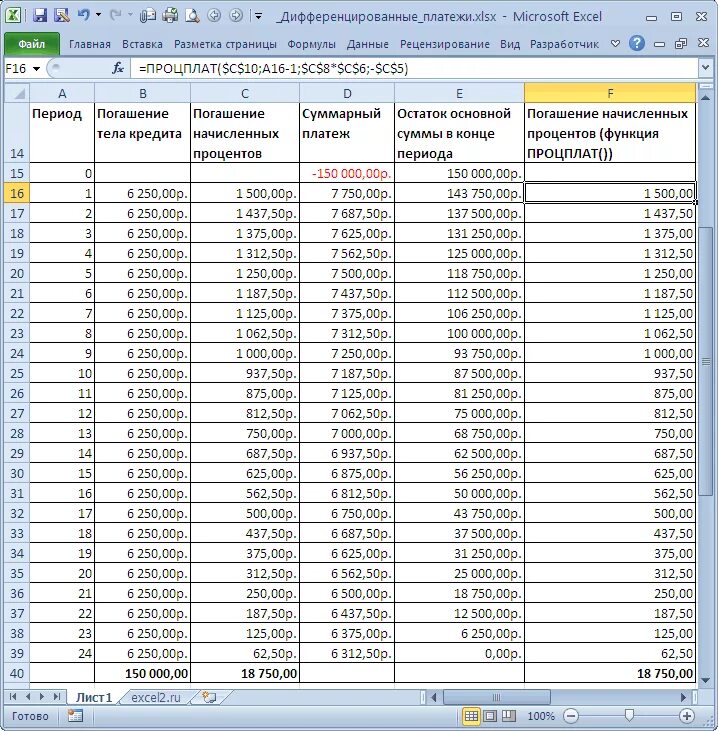Minimize the workbook window inside Excel
Screen dimensions: 718x731
659,44
